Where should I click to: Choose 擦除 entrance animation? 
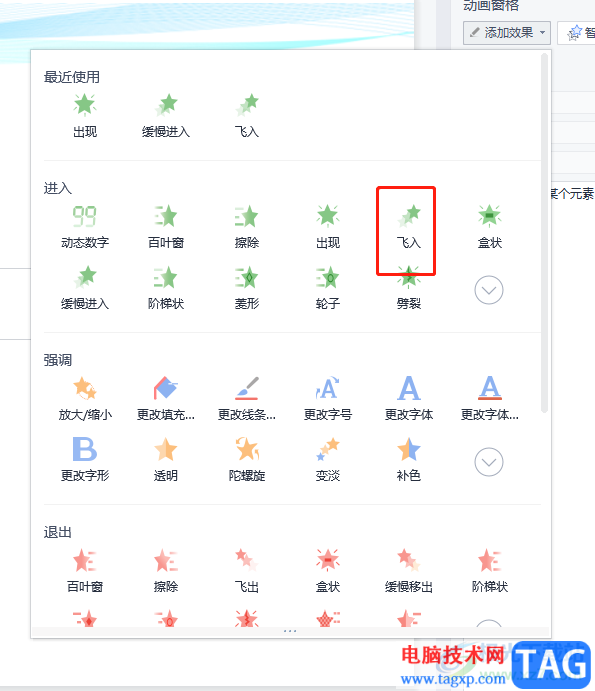click(247, 227)
